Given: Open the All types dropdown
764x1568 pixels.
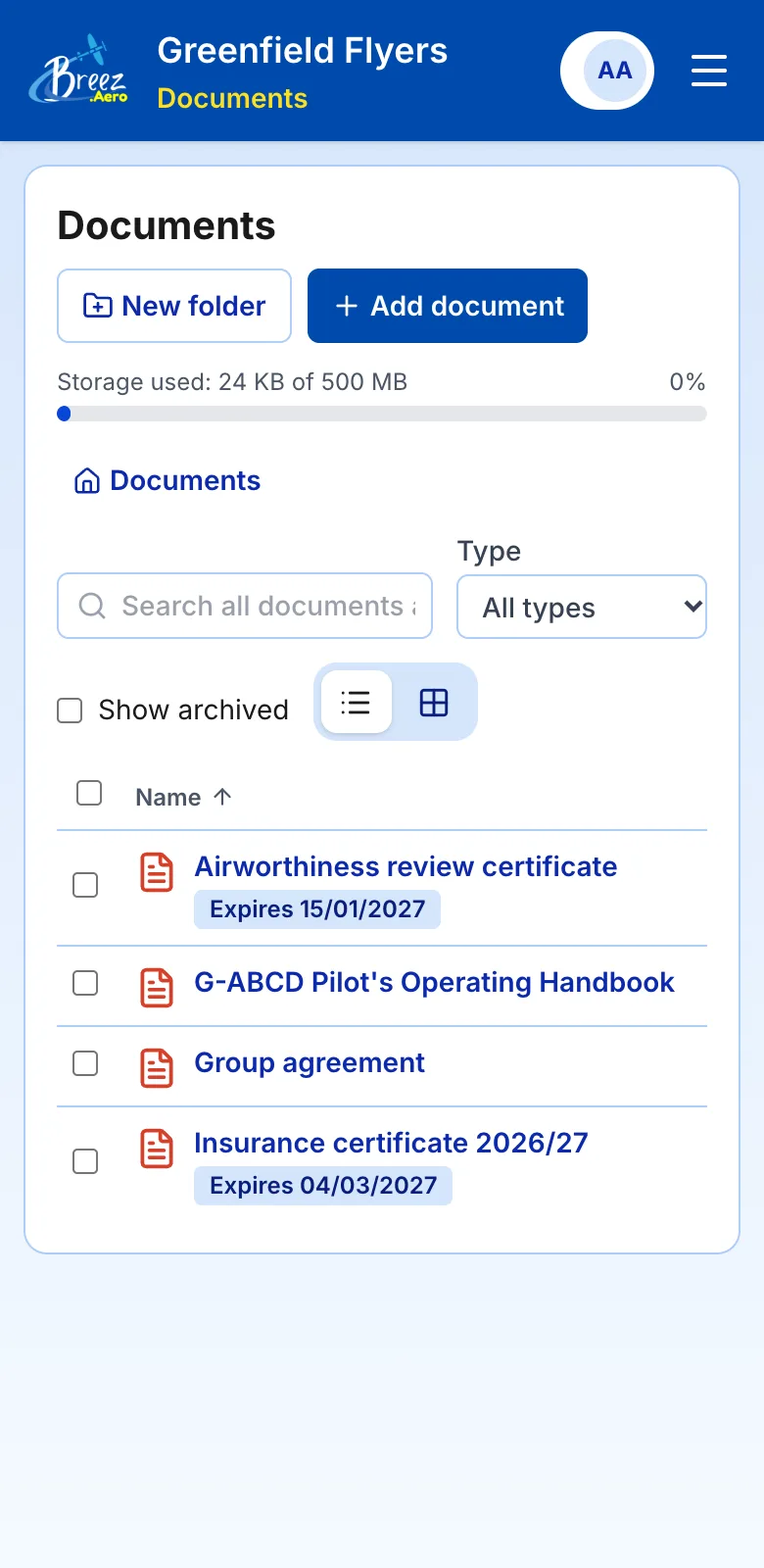Looking at the screenshot, I should pos(582,607).
